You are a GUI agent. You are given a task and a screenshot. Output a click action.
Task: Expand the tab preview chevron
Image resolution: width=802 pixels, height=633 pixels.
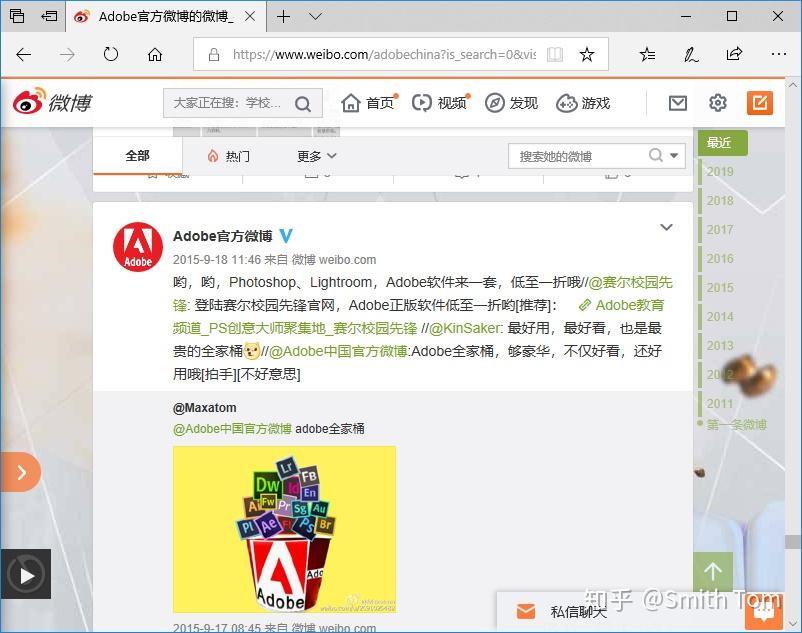[x=316, y=16]
